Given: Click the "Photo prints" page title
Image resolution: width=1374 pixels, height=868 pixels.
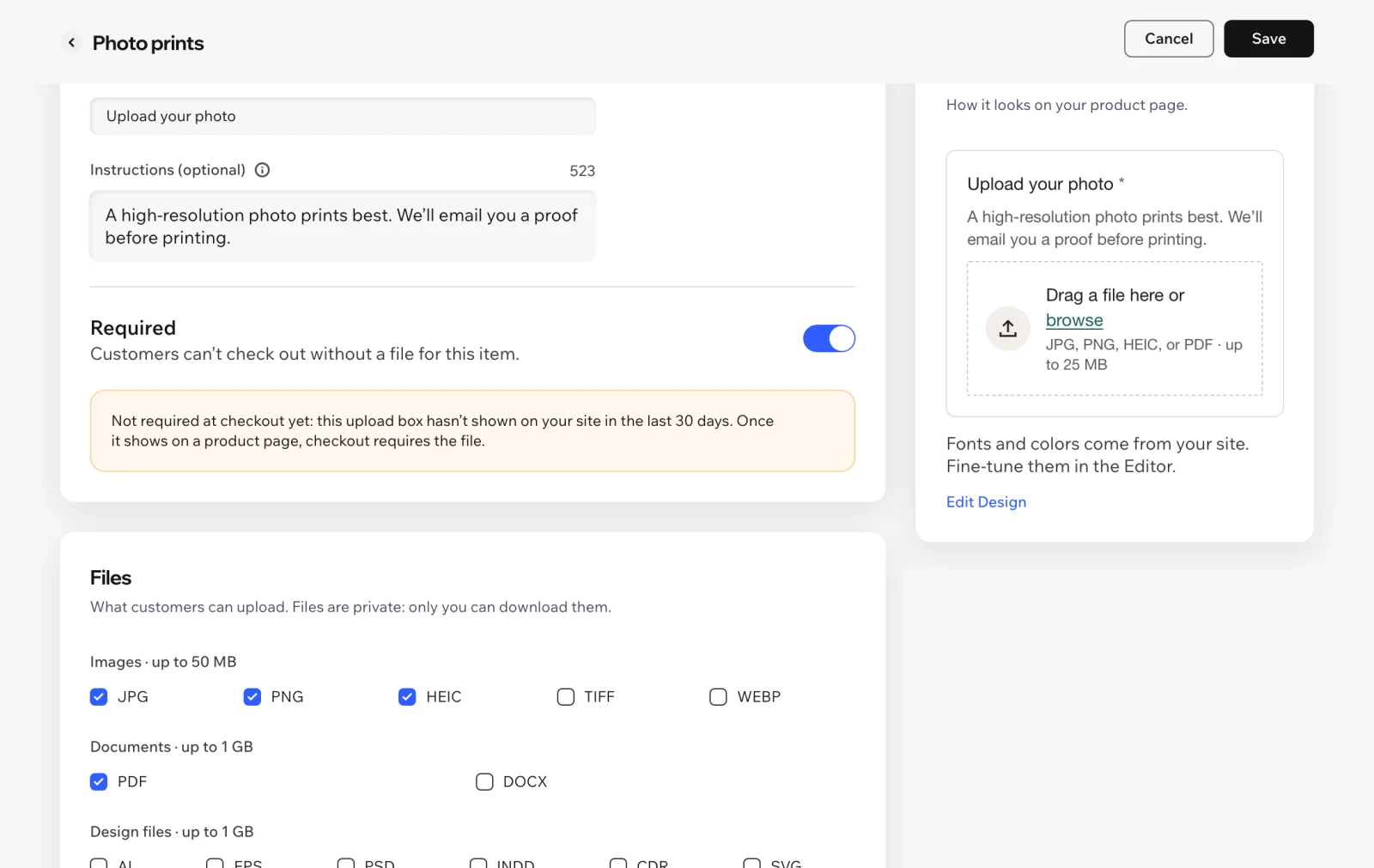Looking at the screenshot, I should [148, 43].
